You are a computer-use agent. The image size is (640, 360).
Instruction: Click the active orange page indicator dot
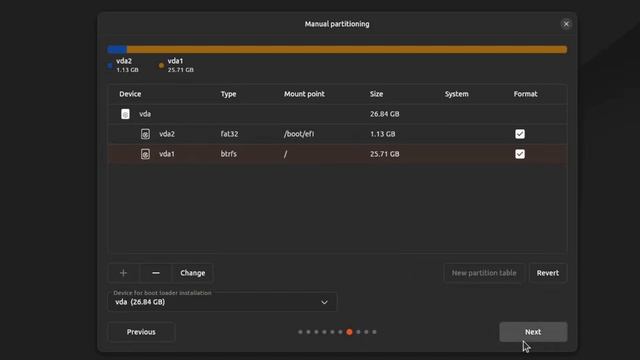coord(349,332)
